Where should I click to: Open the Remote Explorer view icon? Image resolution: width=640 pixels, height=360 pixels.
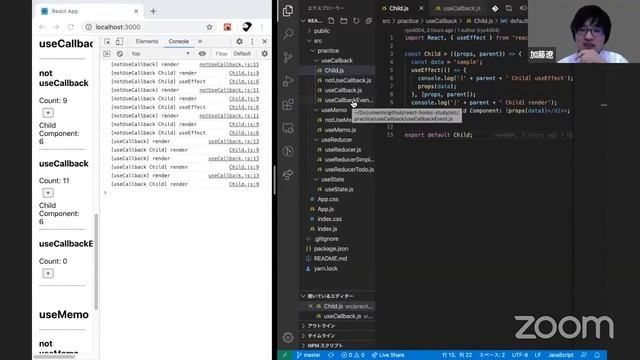[288, 128]
